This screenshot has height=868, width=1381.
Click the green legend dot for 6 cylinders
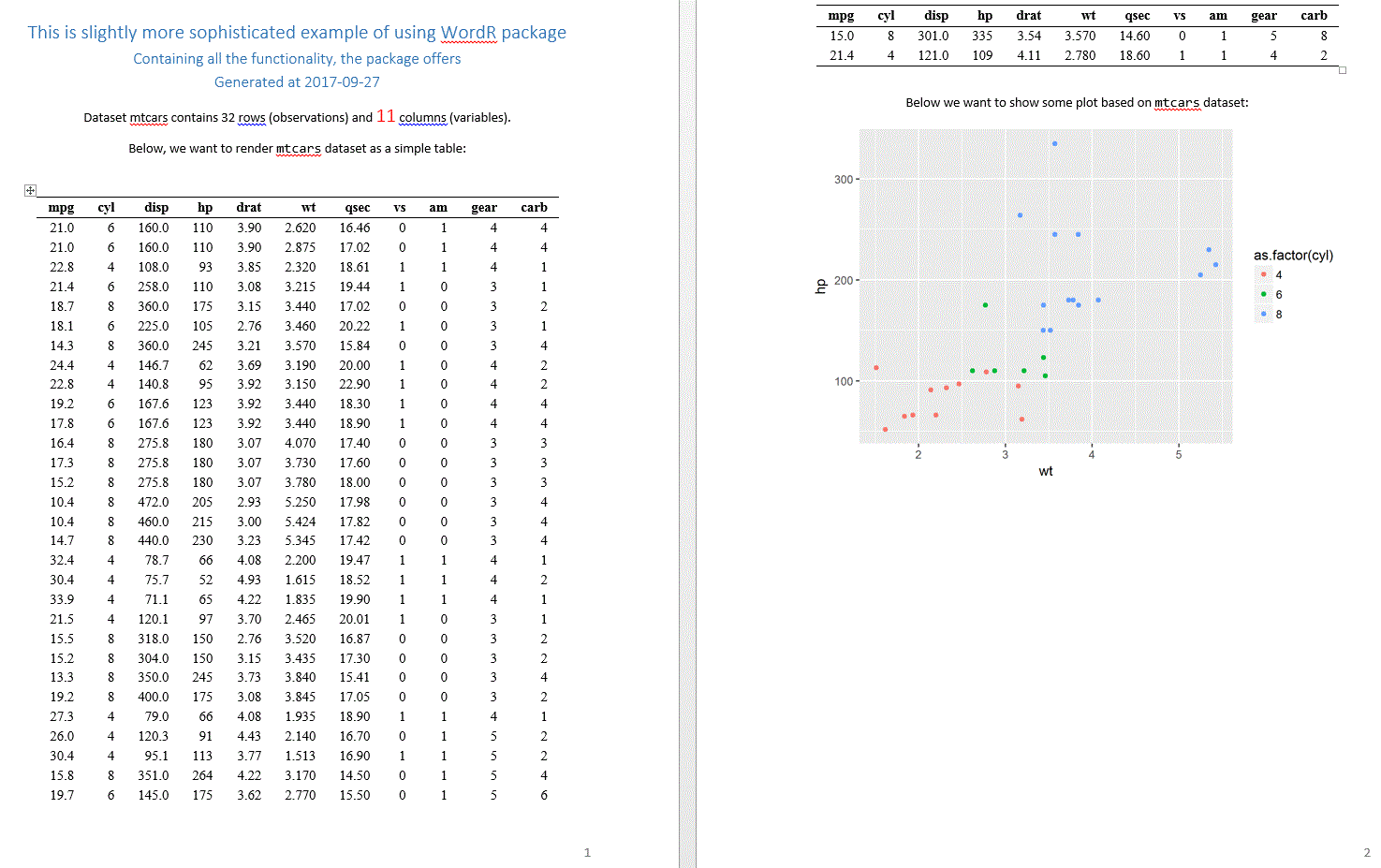tap(1263, 294)
